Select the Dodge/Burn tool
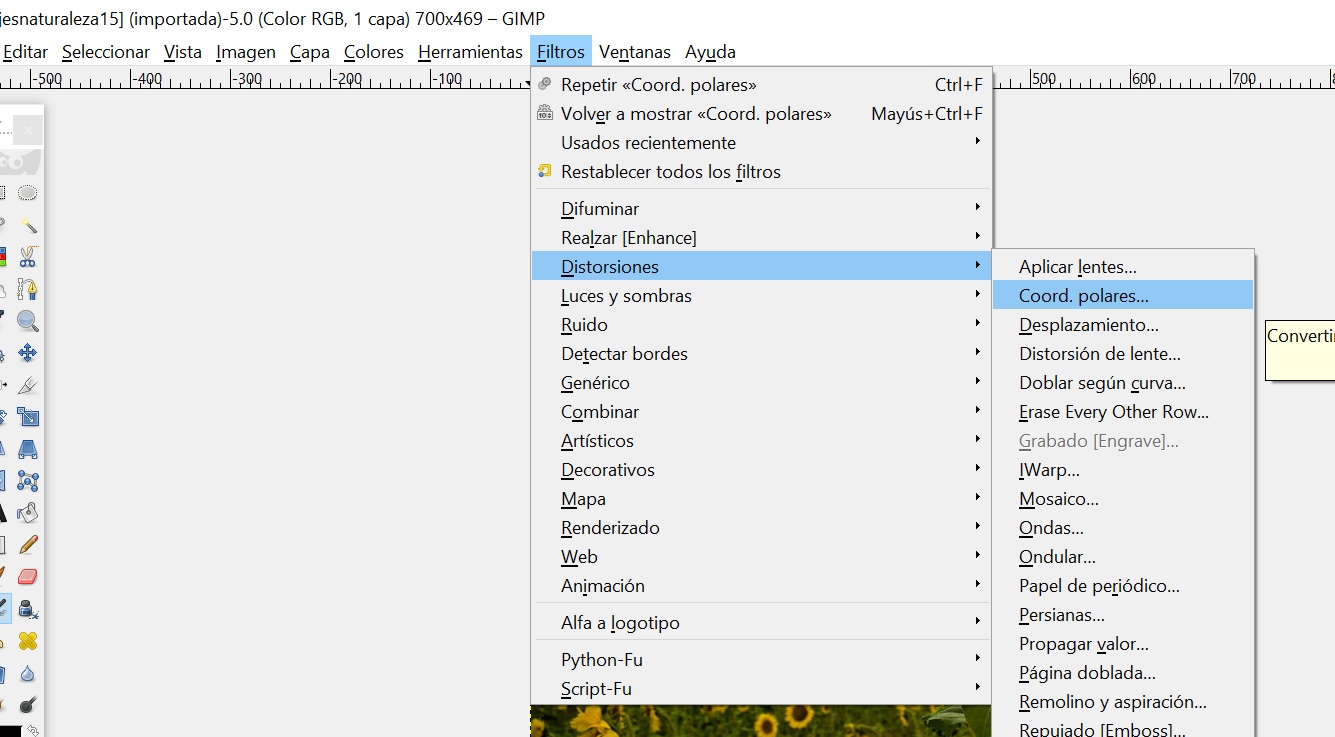Viewport: 1335px width, 737px height. (28, 705)
